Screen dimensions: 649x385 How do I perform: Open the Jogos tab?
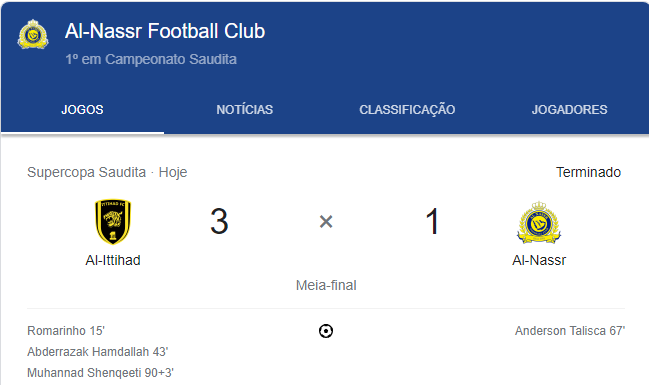click(x=82, y=110)
